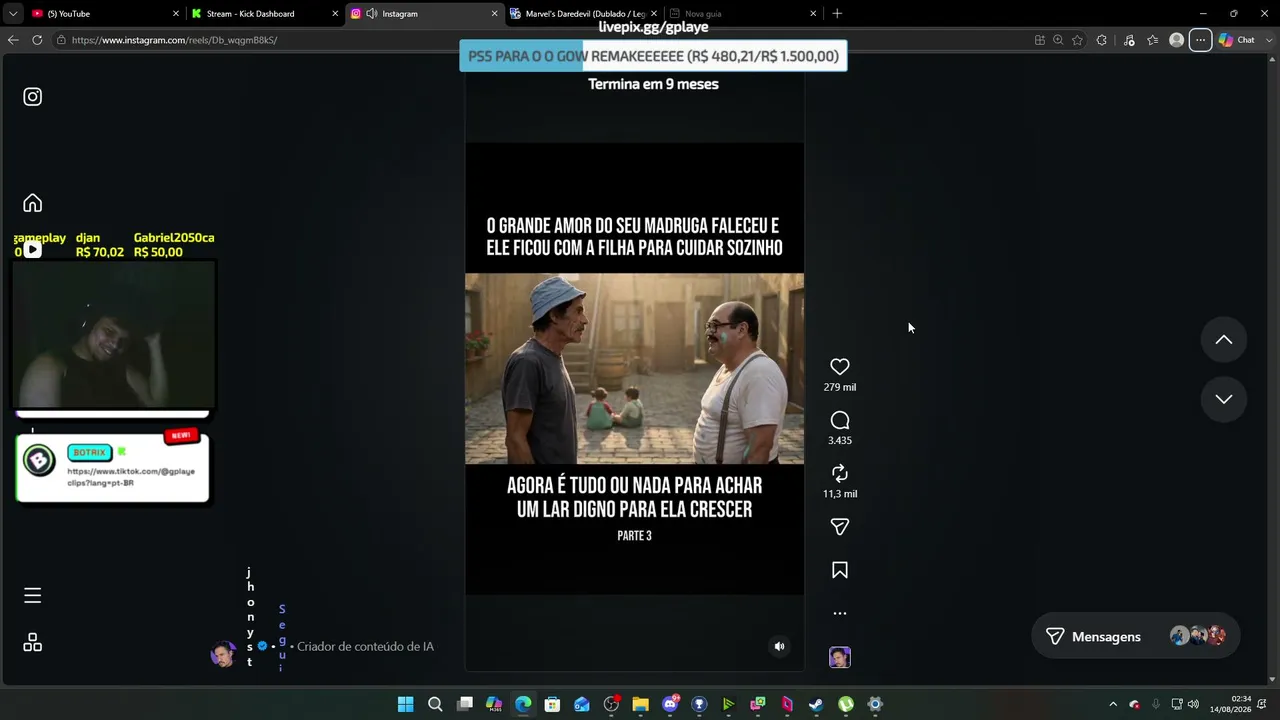Open Microsoft 365 Copilot from taskbar
This screenshot has height=720, width=1280.
coord(494,704)
